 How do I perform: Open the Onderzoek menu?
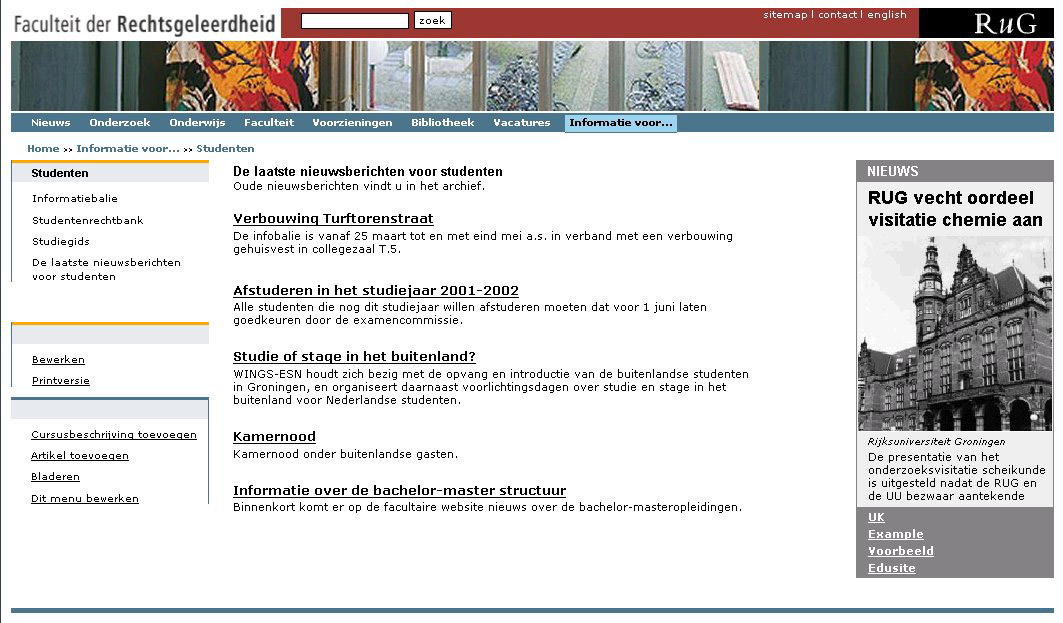(120, 123)
